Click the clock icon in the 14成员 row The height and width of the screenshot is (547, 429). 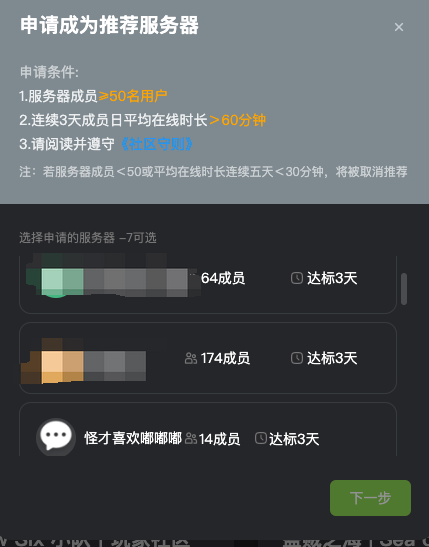[261, 438]
